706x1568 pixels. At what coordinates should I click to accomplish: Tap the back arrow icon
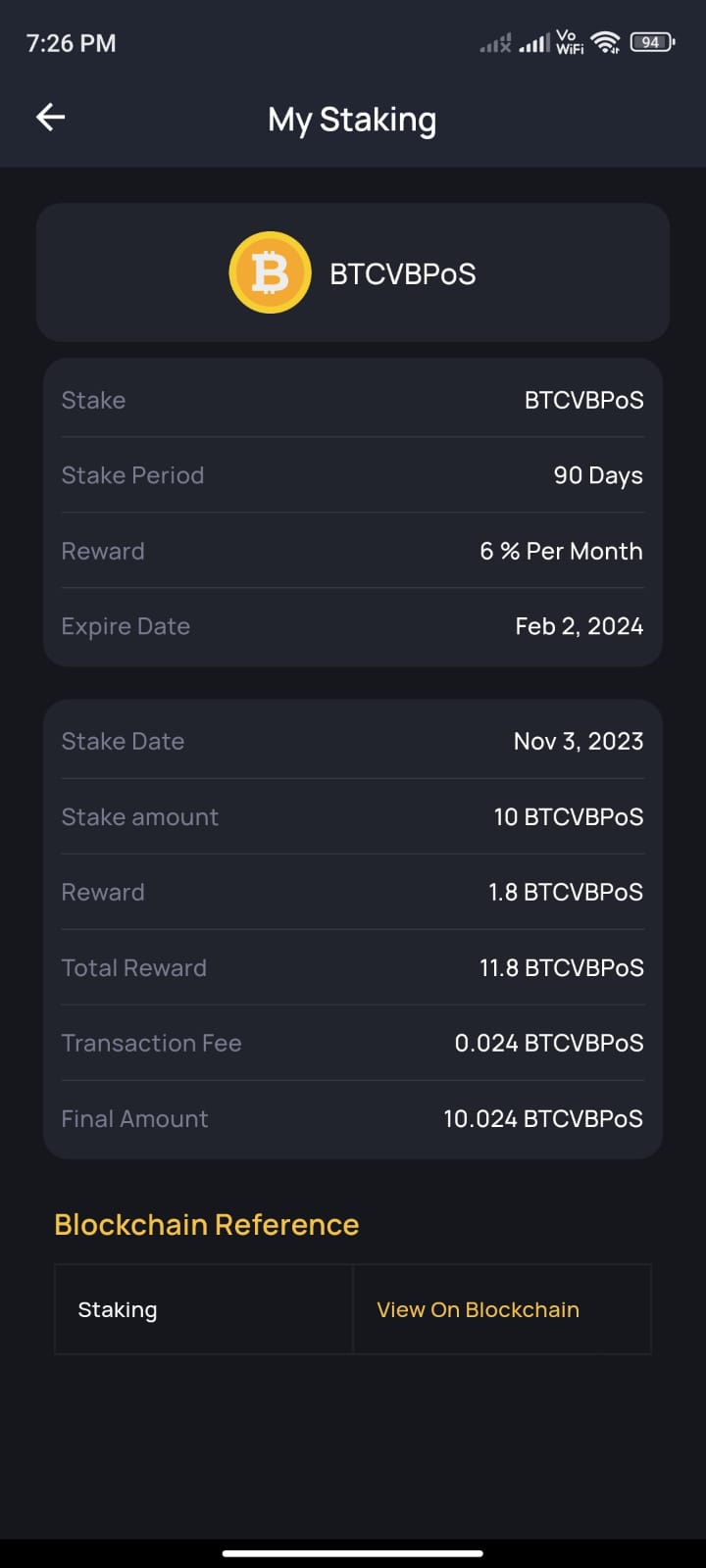point(50,118)
